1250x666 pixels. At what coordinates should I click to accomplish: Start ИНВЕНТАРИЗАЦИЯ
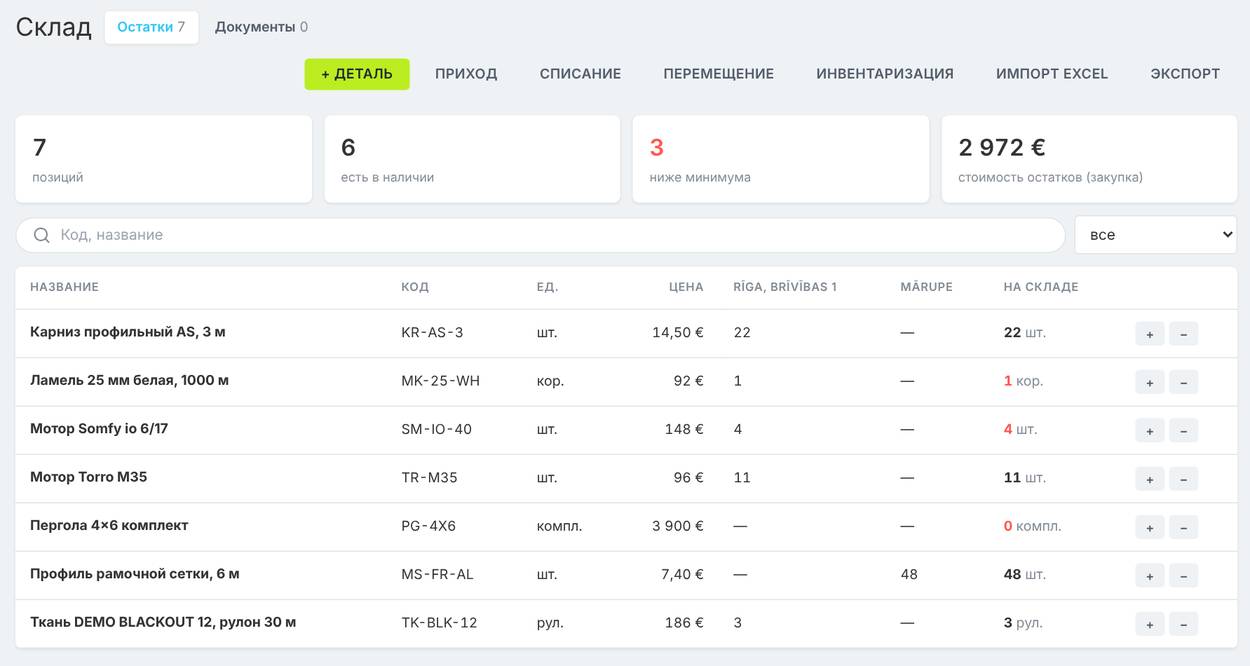coord(885,74)
